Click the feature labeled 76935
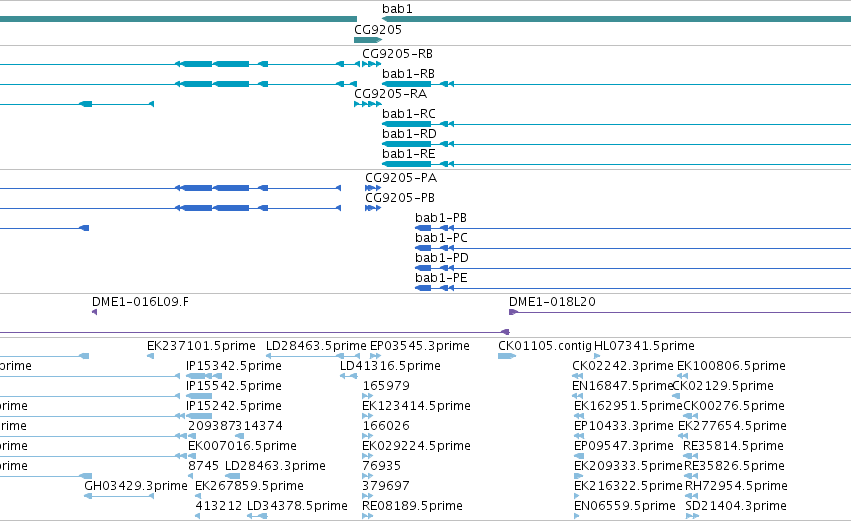The image size is (851, 521). (x=382, y=467)
